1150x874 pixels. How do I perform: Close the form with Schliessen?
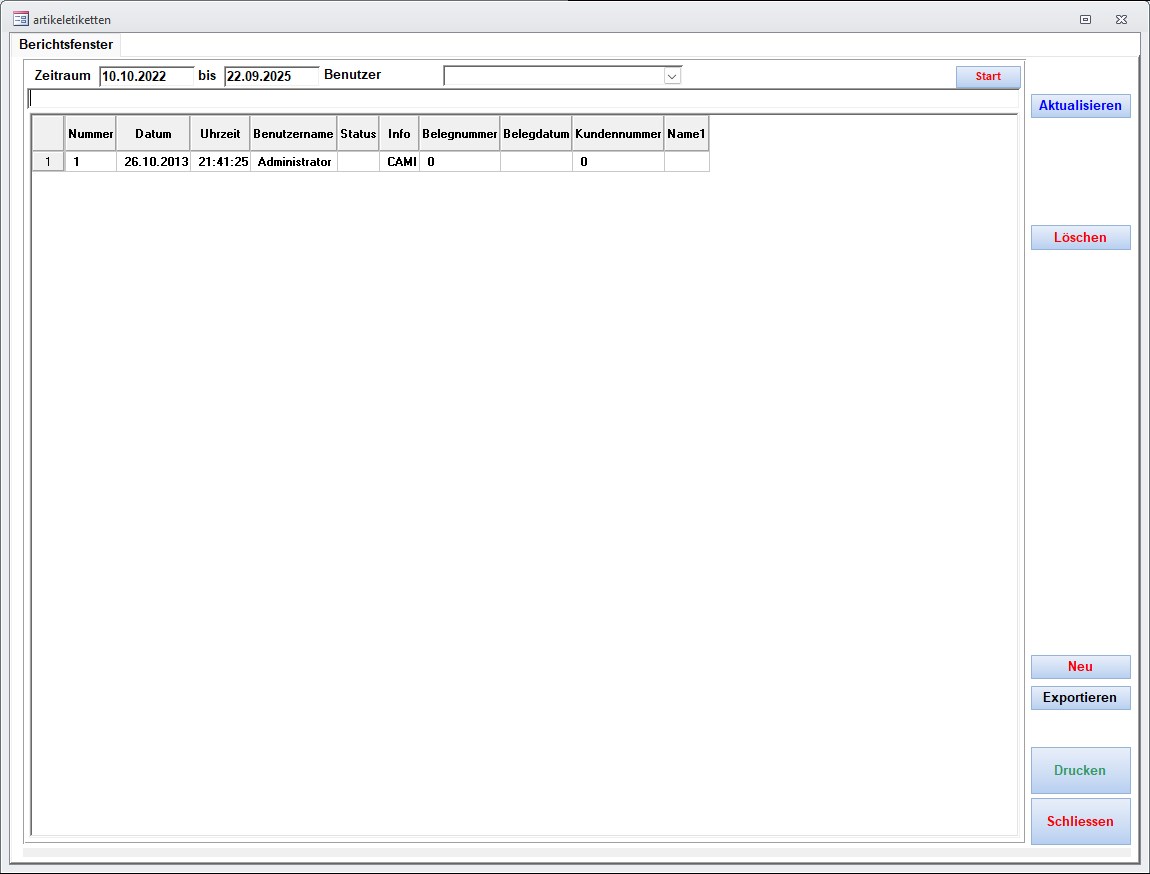[1080, 822]
